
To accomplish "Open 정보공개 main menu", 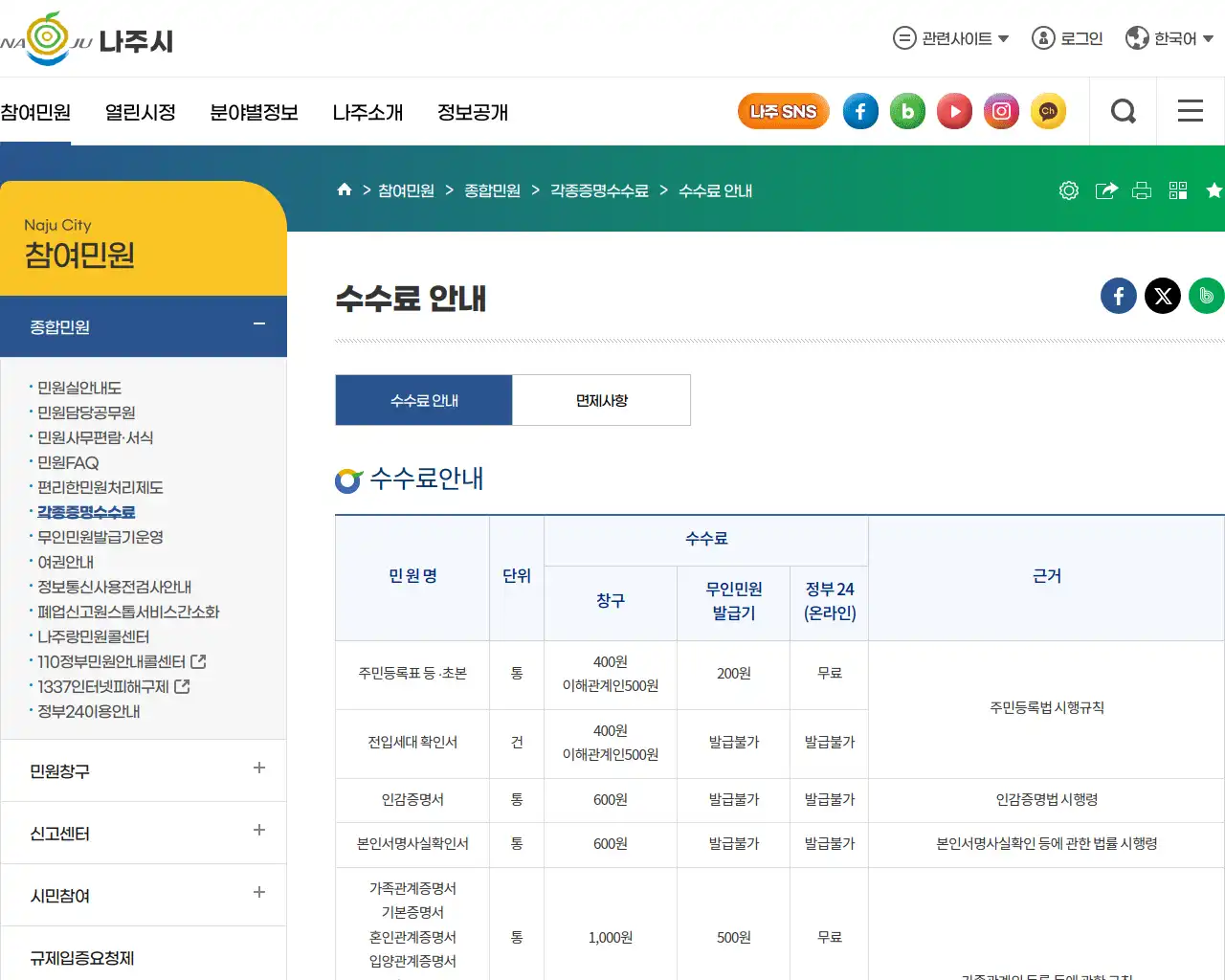I will tap(473, 112).
